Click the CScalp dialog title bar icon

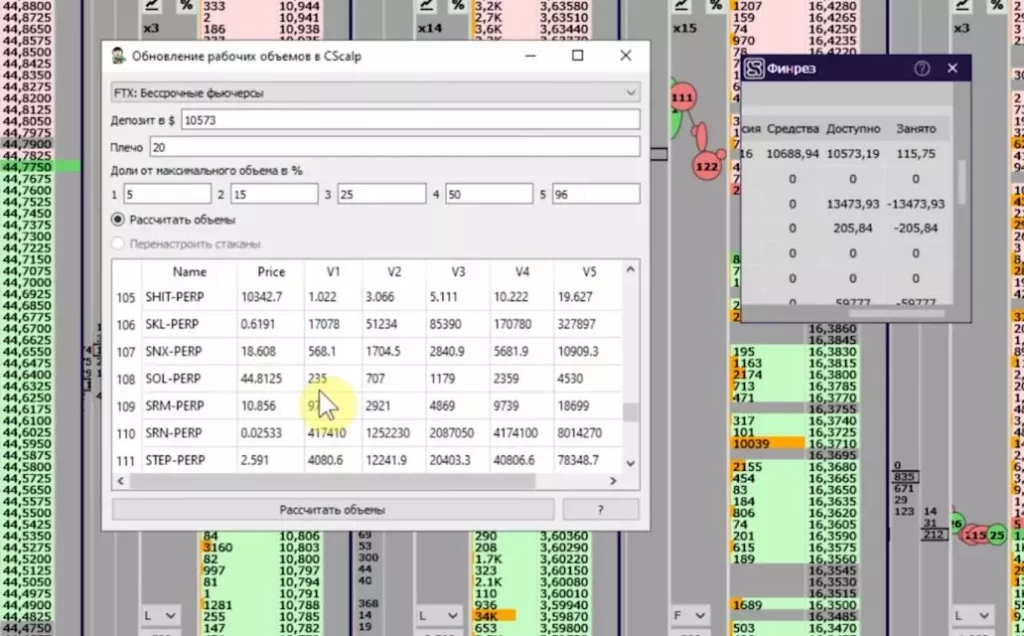[118, 56]
